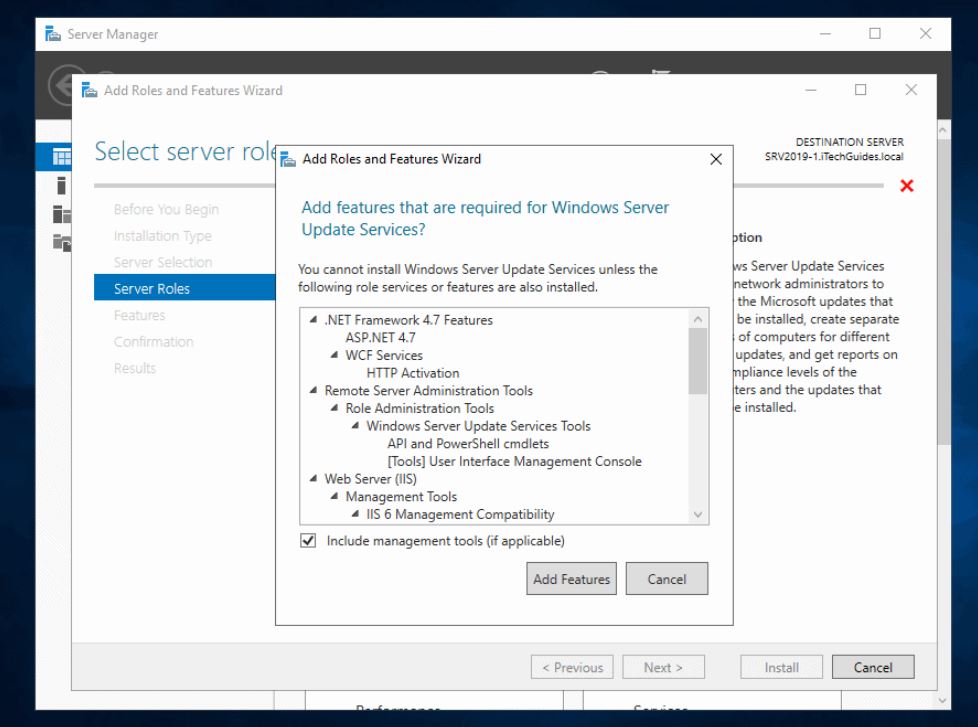Collapse .NET Framework 4.7 Features node
Image resolution: width=978 pixels, height=727 pixels.
point(313,319)
